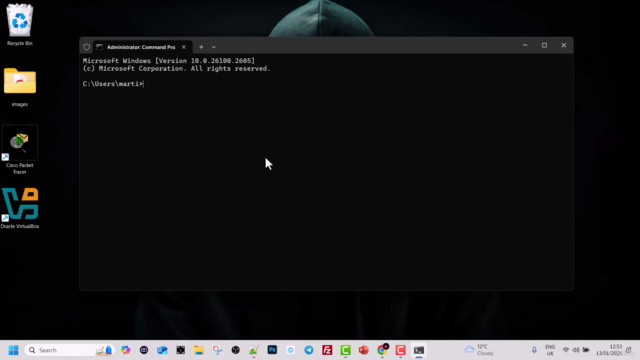Close the terminal window
The width and height of the screenshot is (640, 360).
[x=563, y=45]
